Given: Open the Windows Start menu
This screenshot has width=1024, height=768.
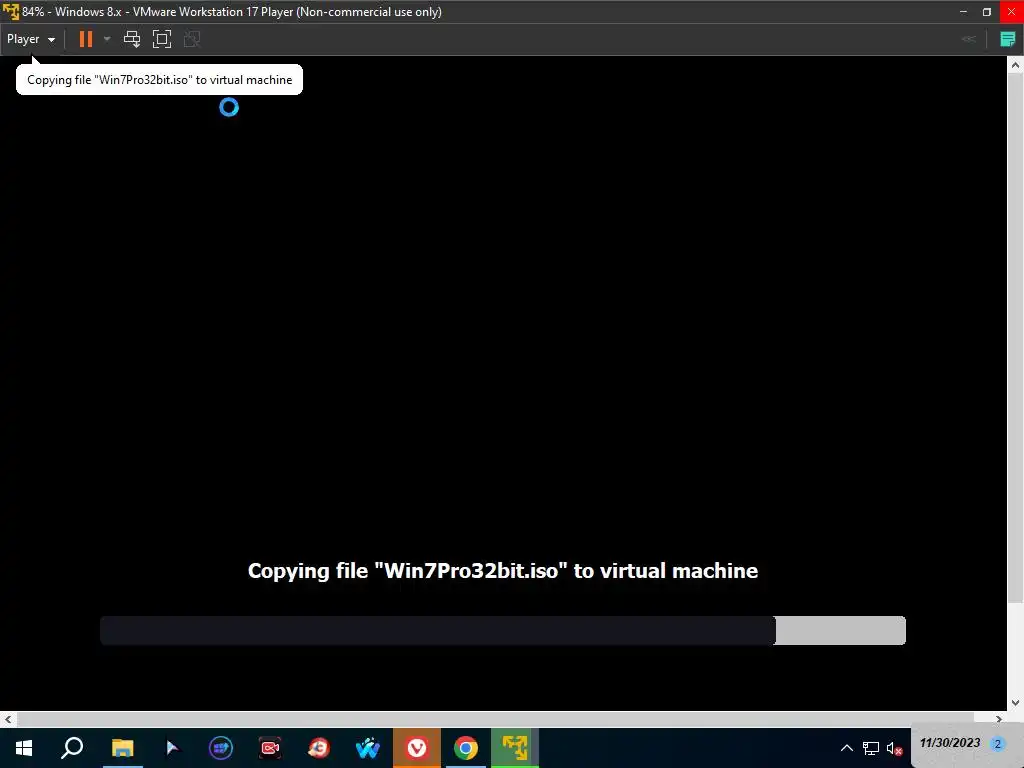Looking at the screenshot, I should (x=24, y=748).
